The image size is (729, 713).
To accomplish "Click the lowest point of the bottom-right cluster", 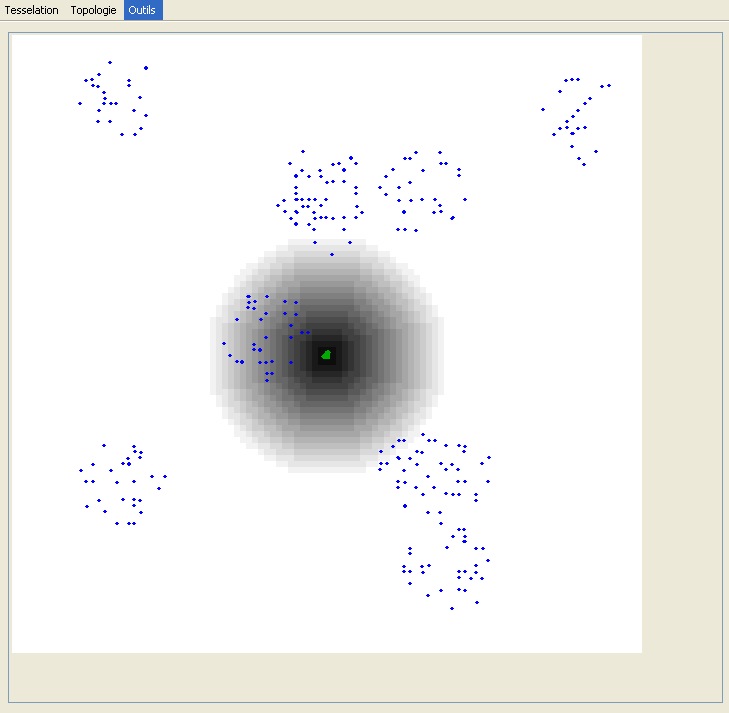I will coord(451,608).
